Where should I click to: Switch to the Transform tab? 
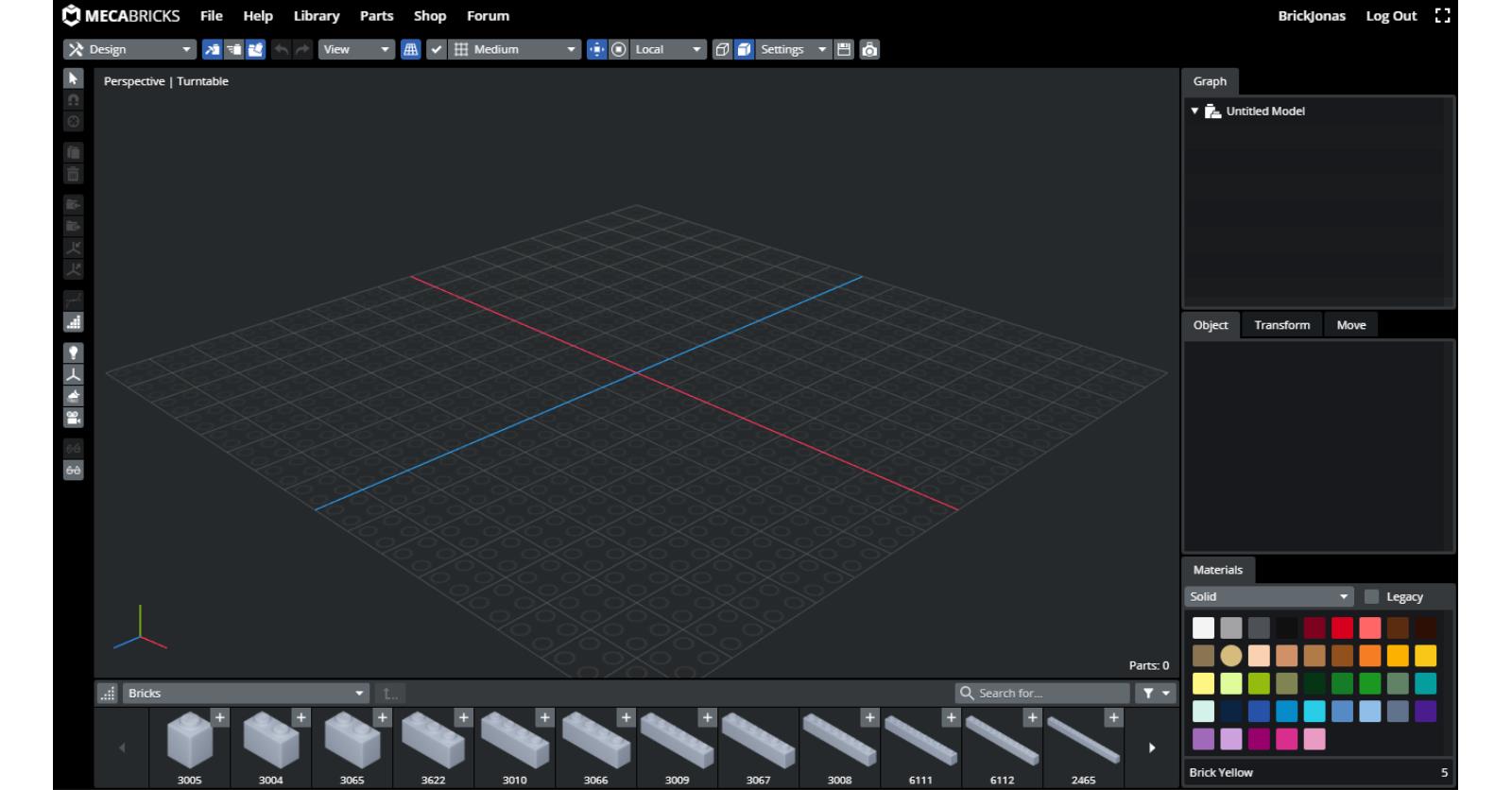click(x=1281, y=325)
